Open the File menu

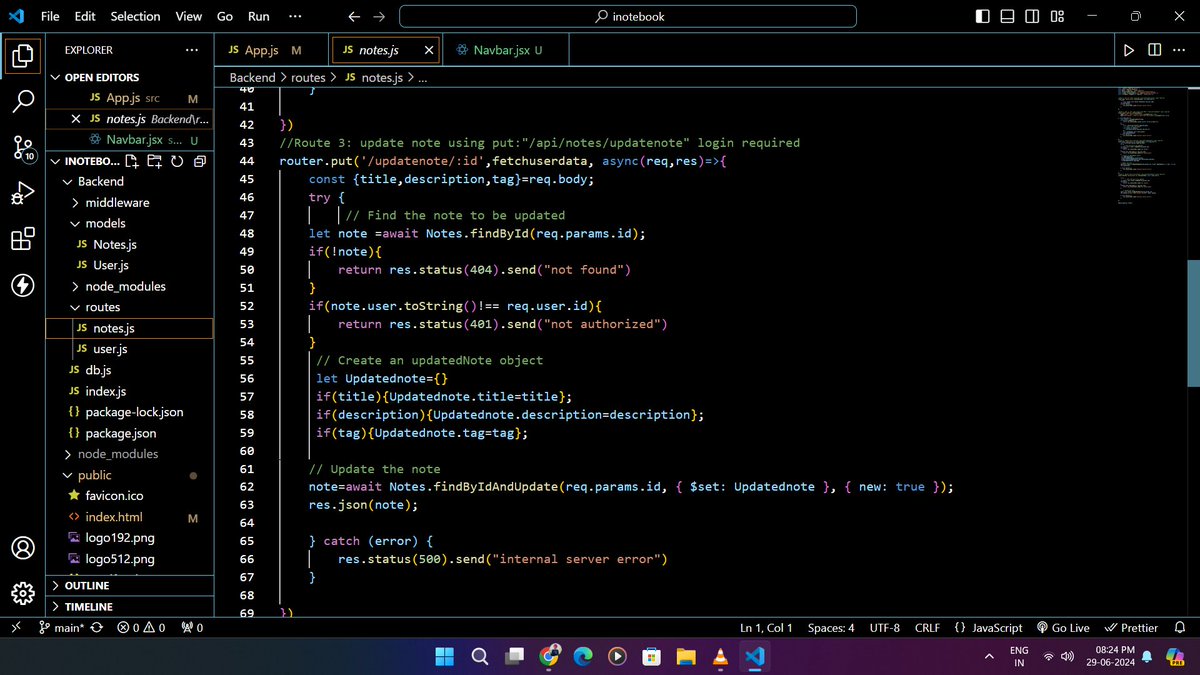(x=51, y=16)
